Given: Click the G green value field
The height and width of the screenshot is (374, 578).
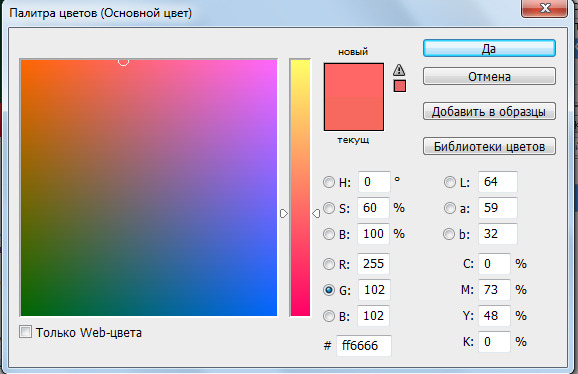Looking at the screenshot, I should click(x=374, y=290).
